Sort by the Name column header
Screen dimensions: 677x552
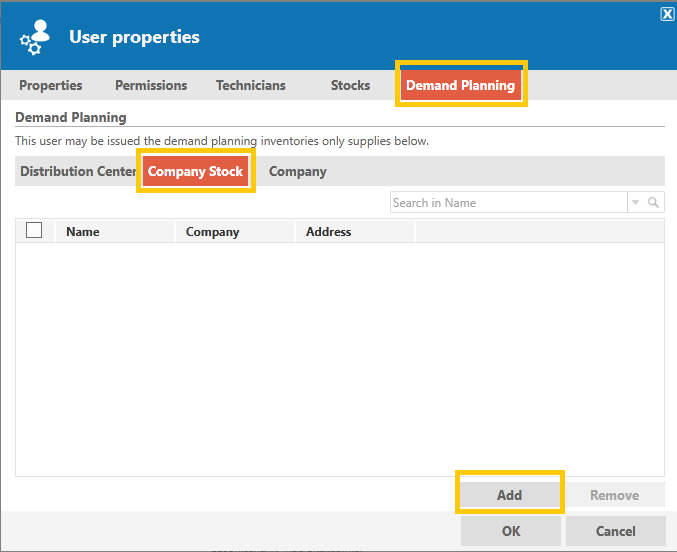pyautogui.click(x=115, y=232)
